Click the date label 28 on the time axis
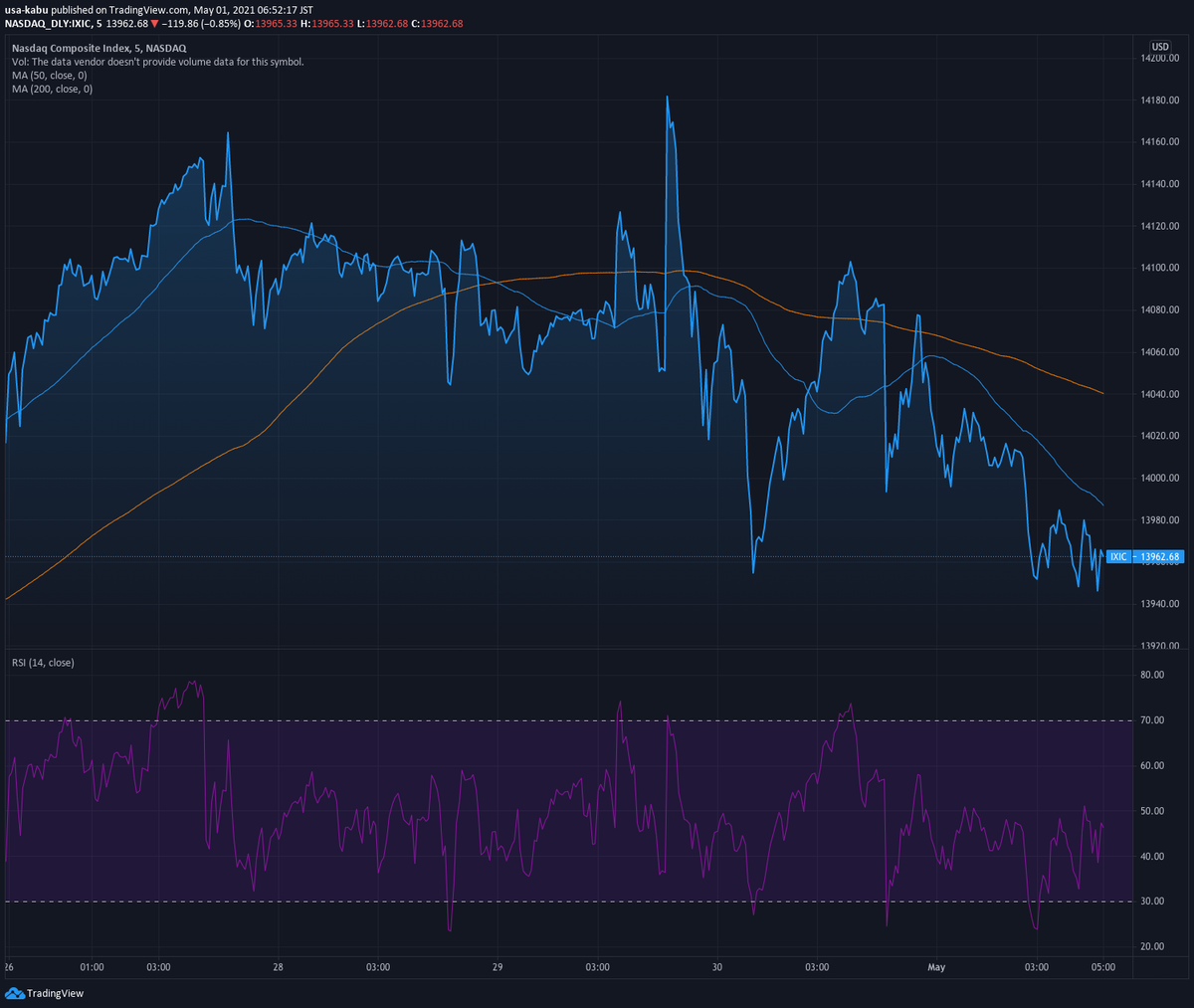 (x=278, y=967)
